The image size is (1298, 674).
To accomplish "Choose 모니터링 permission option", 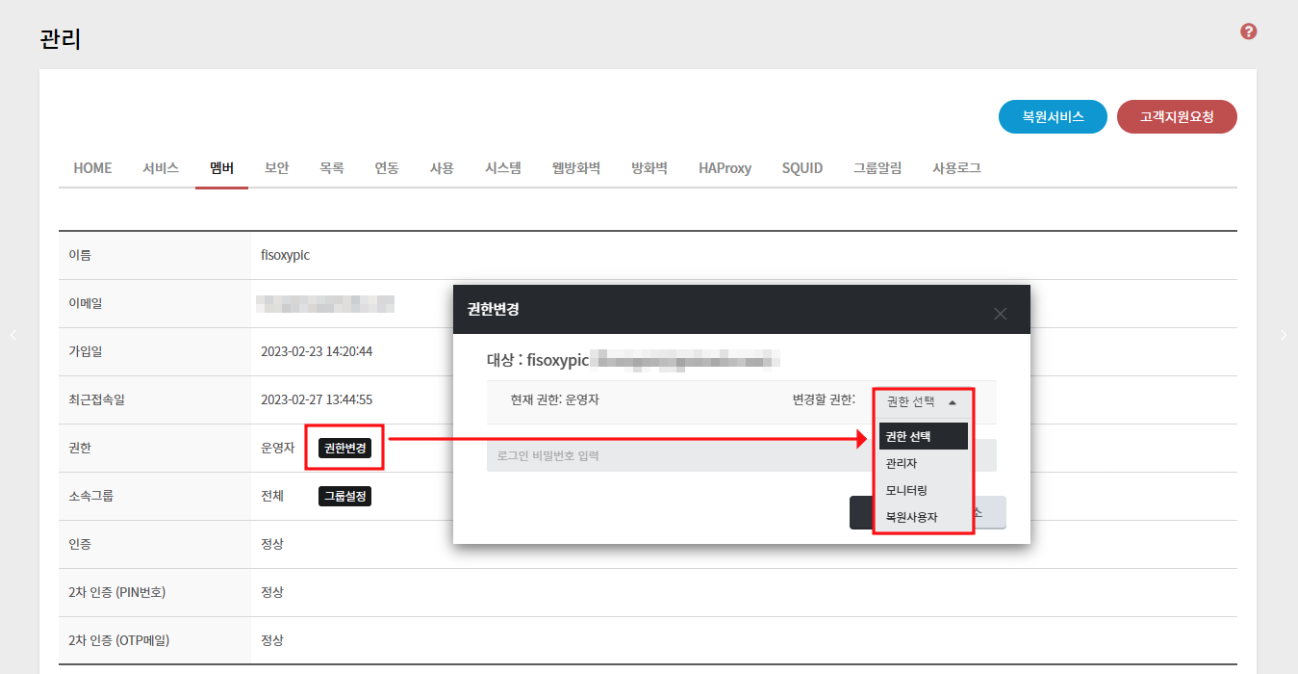I will click(x=906, y=491).
